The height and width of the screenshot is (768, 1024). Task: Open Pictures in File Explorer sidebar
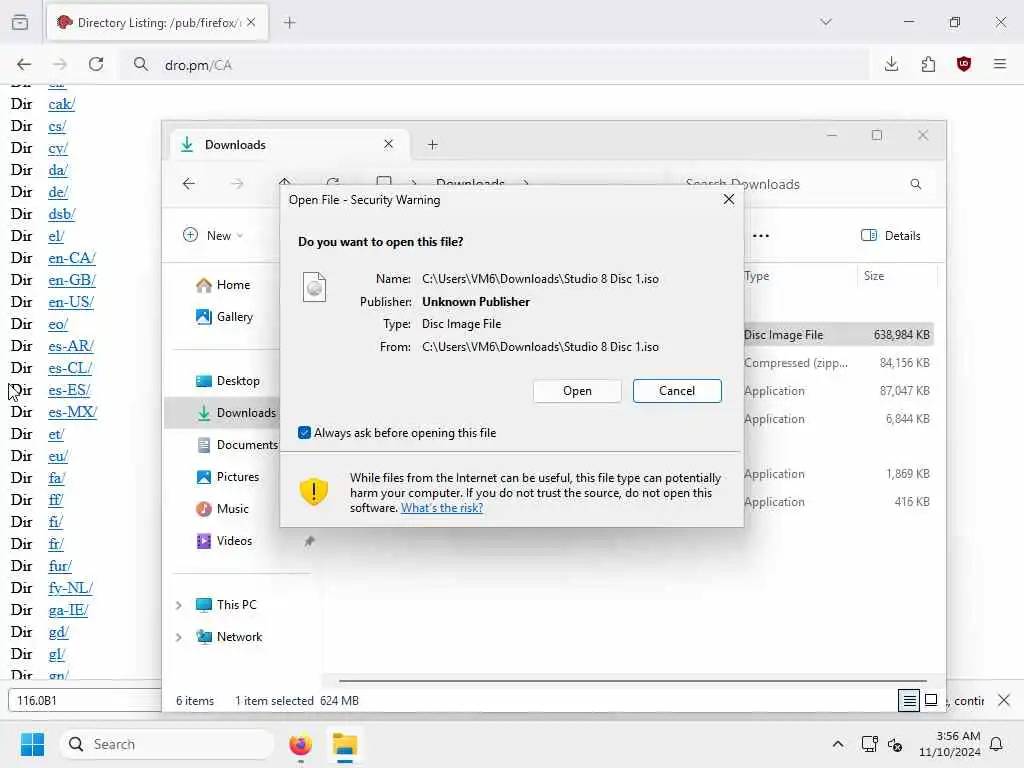click(x=227, y=477)
